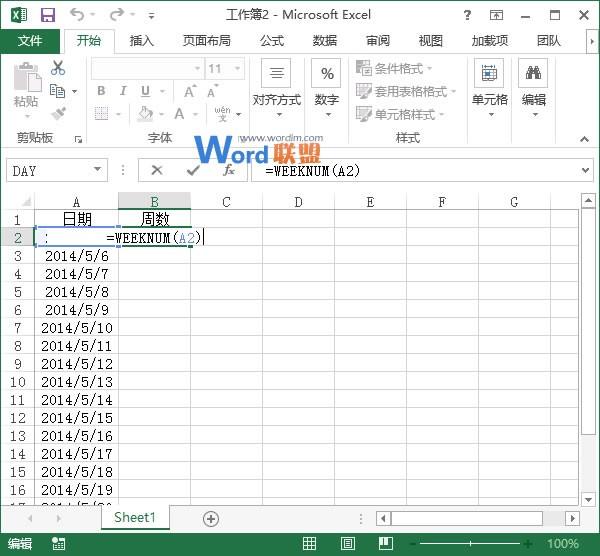Open the 数字 number format group

click(x=326, y=88)
